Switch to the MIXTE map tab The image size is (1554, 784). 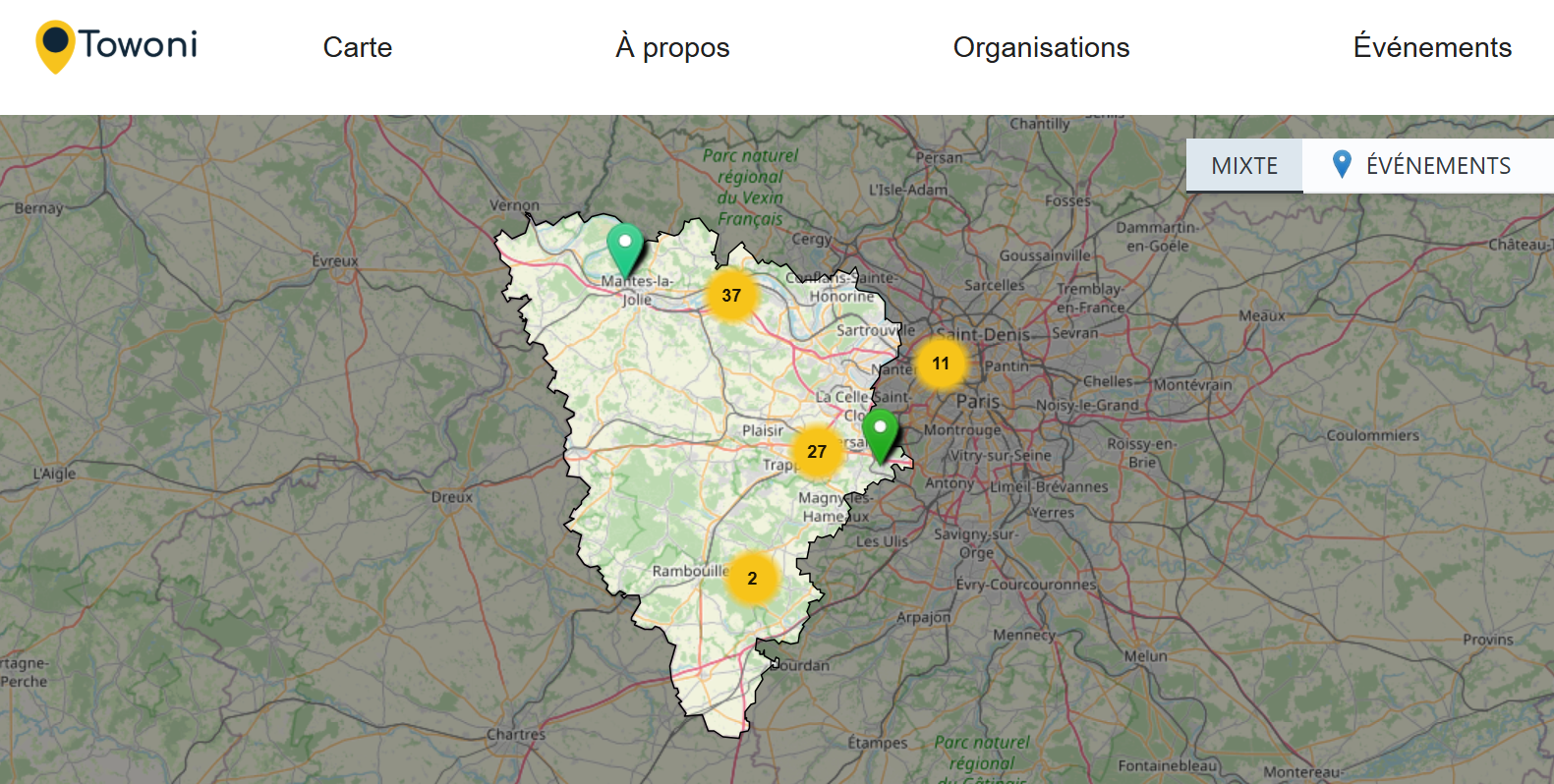point(1243,166)
